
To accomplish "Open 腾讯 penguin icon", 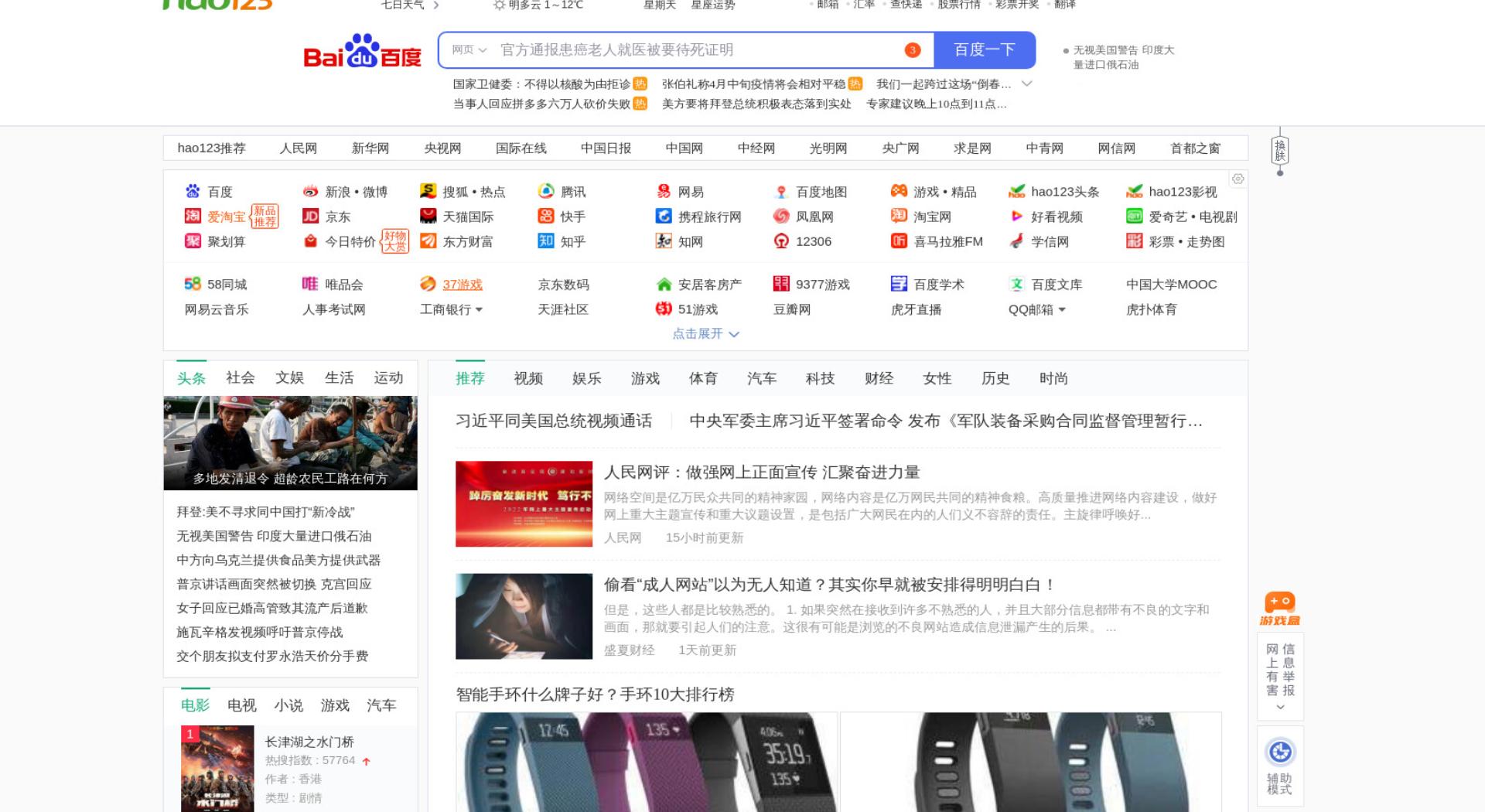I will tap(546, 191).
